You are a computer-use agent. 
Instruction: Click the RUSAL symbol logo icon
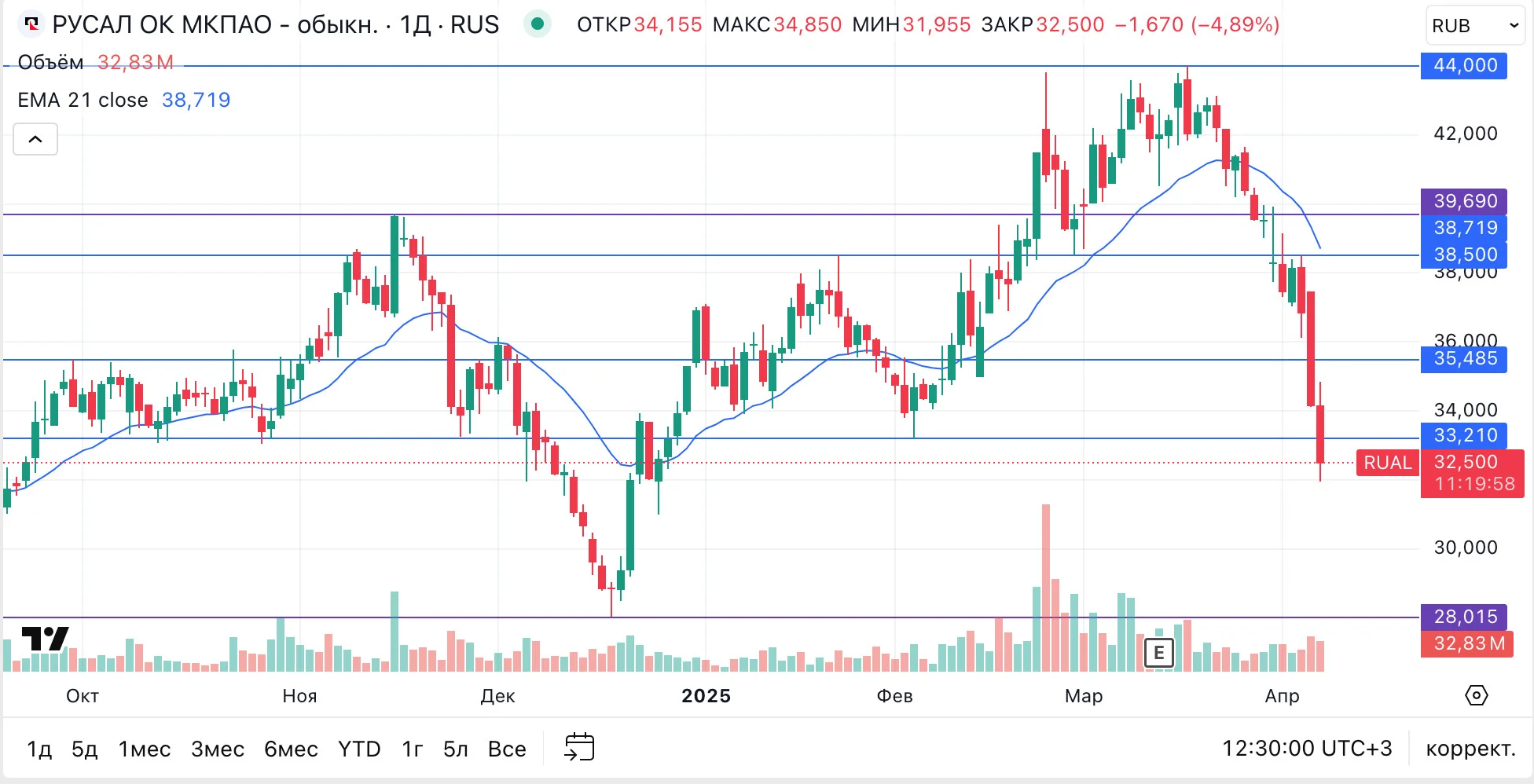[31, 24]
